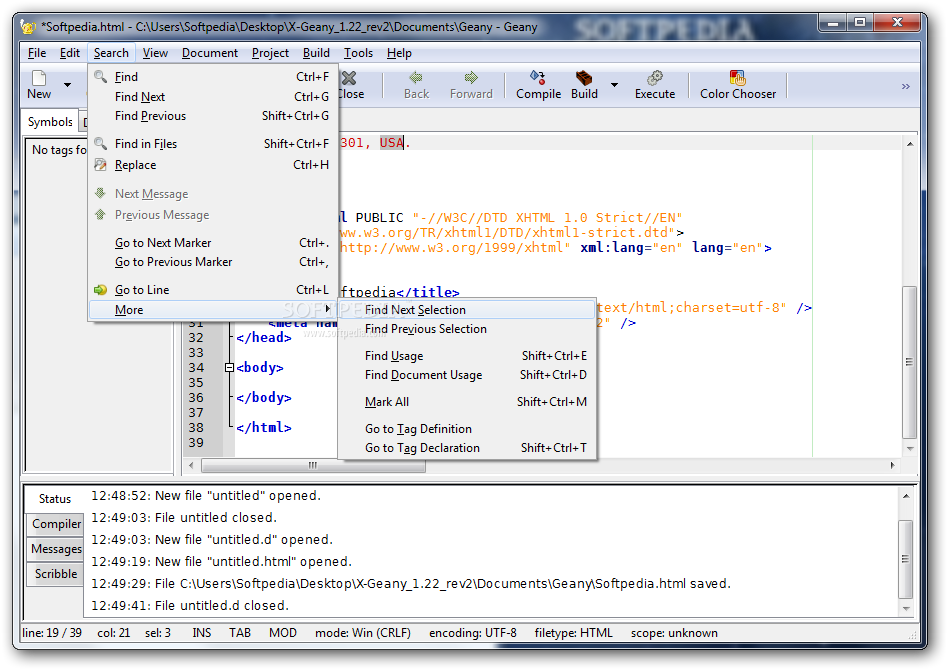
Task: Open the Build dropdown arrow
Action: point(614,85)
